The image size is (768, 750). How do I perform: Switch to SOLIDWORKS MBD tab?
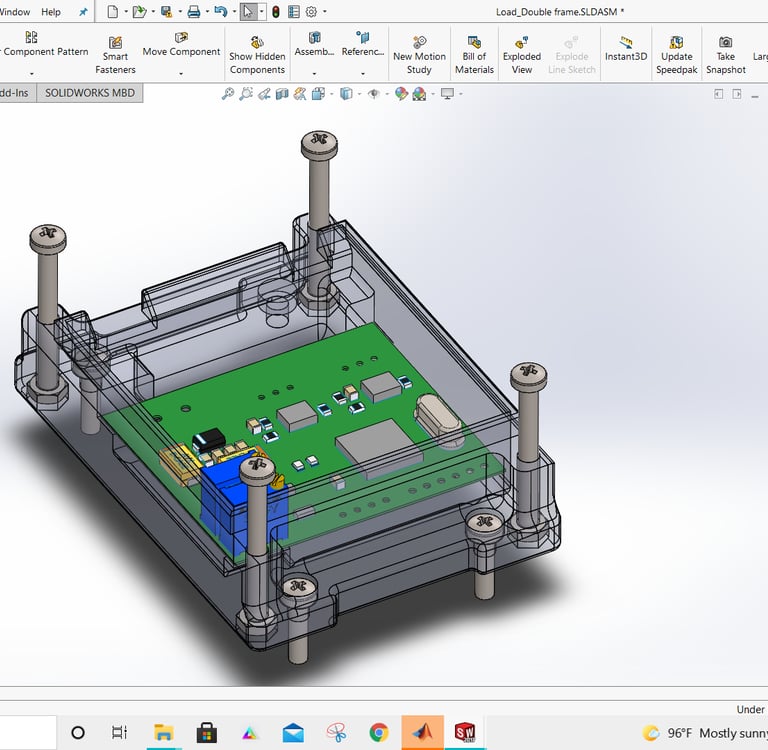pyautogui.click(x=89, y=93)
